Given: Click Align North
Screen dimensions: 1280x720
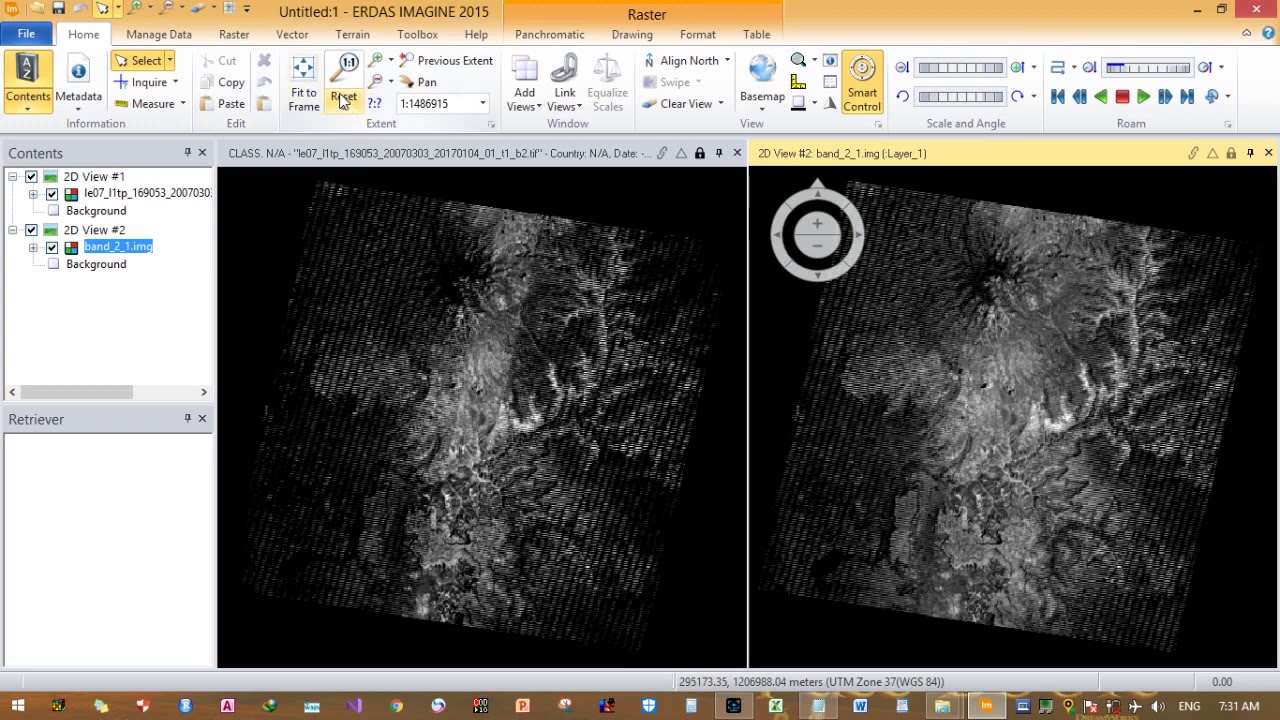Looking at the screenshot, I should point(681,61).
